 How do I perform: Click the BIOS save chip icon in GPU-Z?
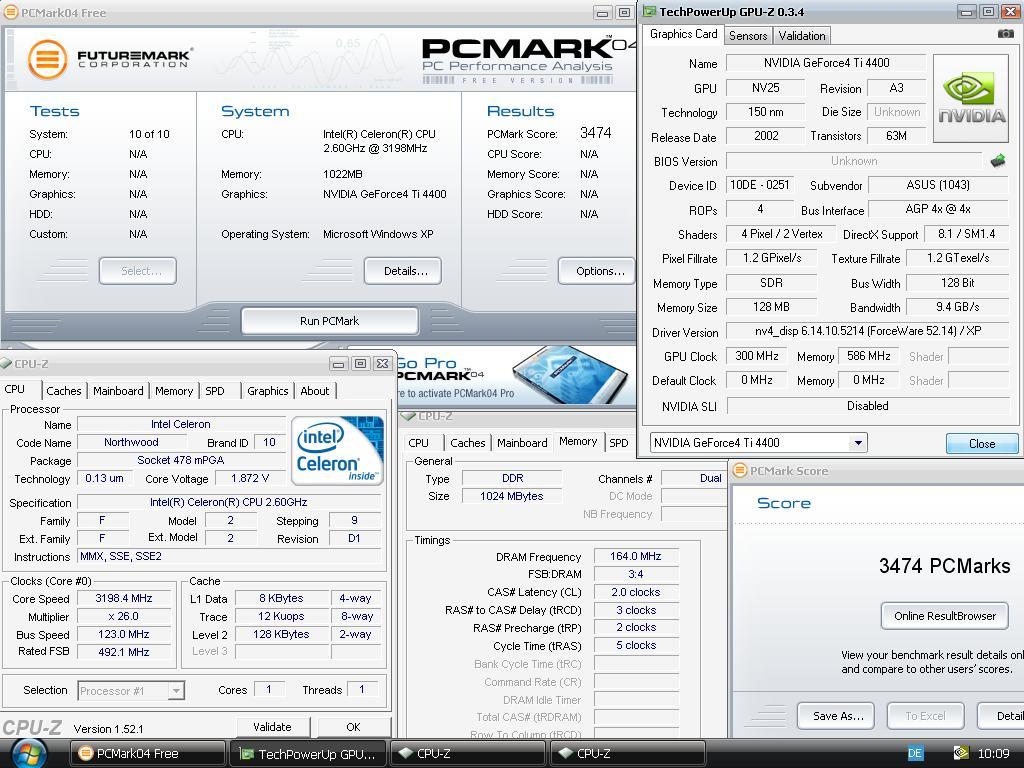click(997, 161)
